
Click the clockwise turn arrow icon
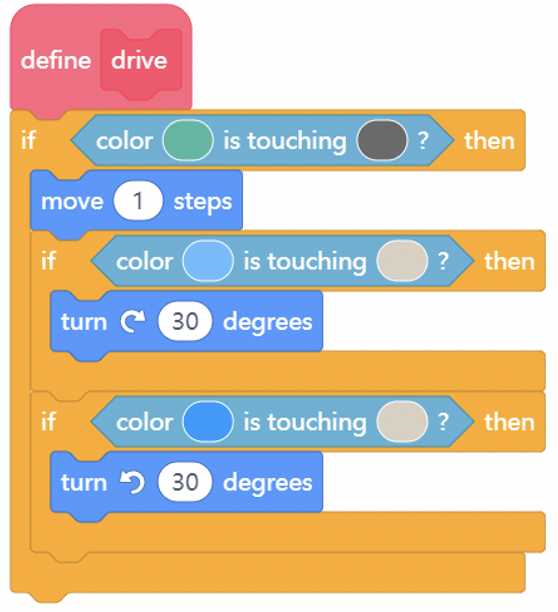pyautogui.click(x=133, y=321)
